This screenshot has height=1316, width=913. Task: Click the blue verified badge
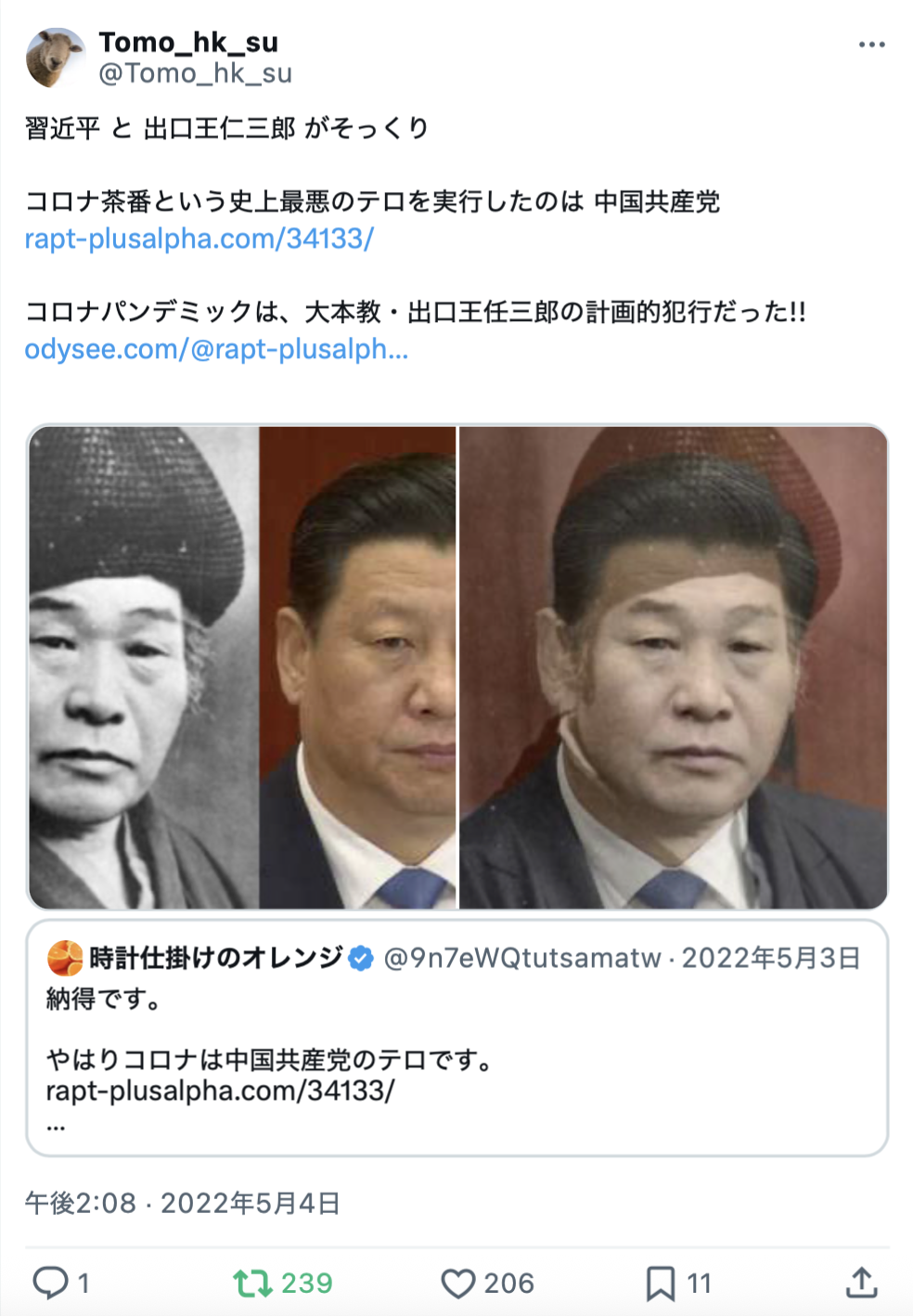point(361,959)
